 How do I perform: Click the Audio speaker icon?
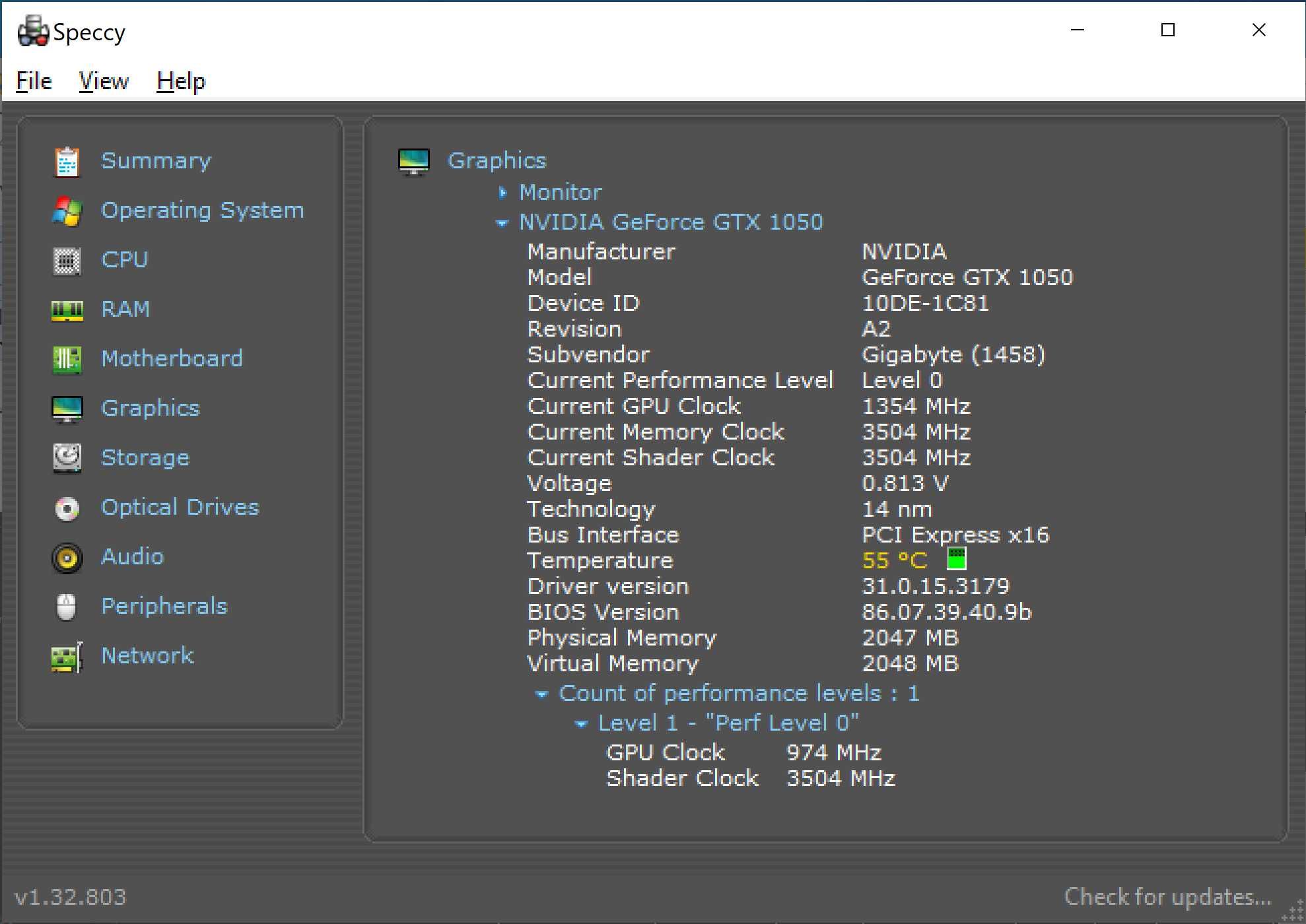67,558
